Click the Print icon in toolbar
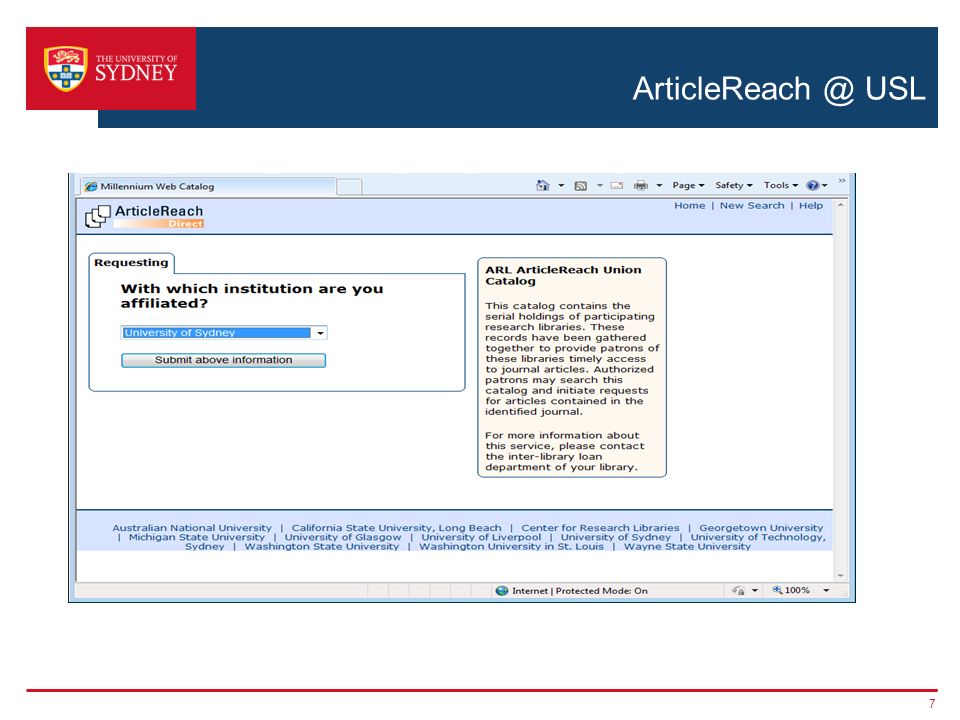960x720 pixels. click(x=640, y=186)
